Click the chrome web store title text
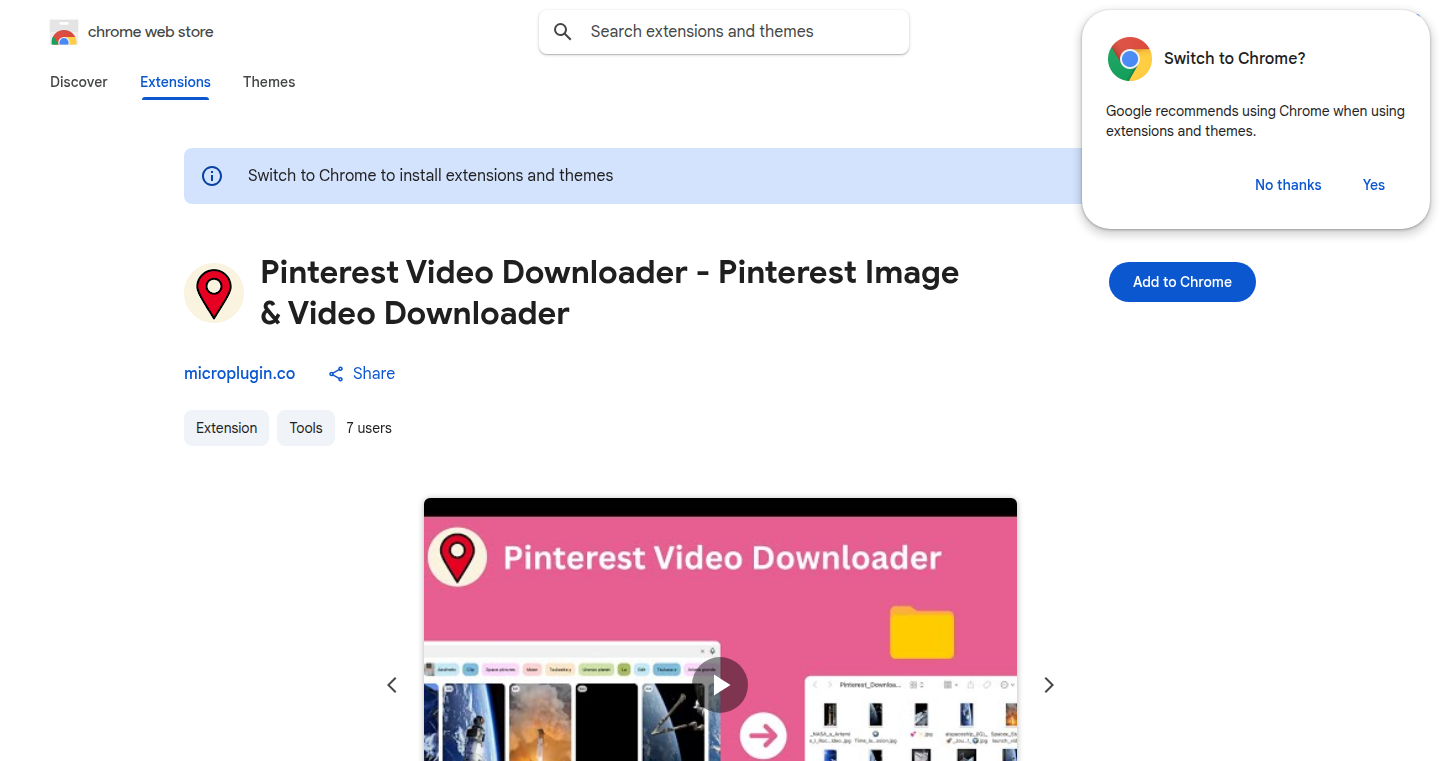Image resolution: width=1440 pixels, height=761 pixels. (151, 32)
